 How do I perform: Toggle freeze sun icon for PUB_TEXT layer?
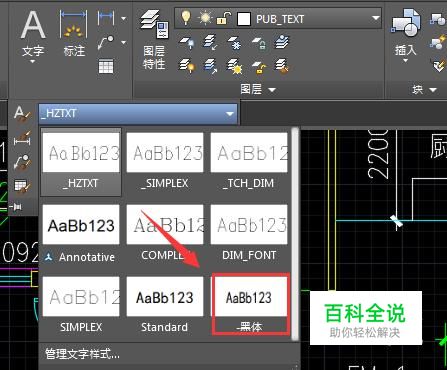(x=205, y=18)
